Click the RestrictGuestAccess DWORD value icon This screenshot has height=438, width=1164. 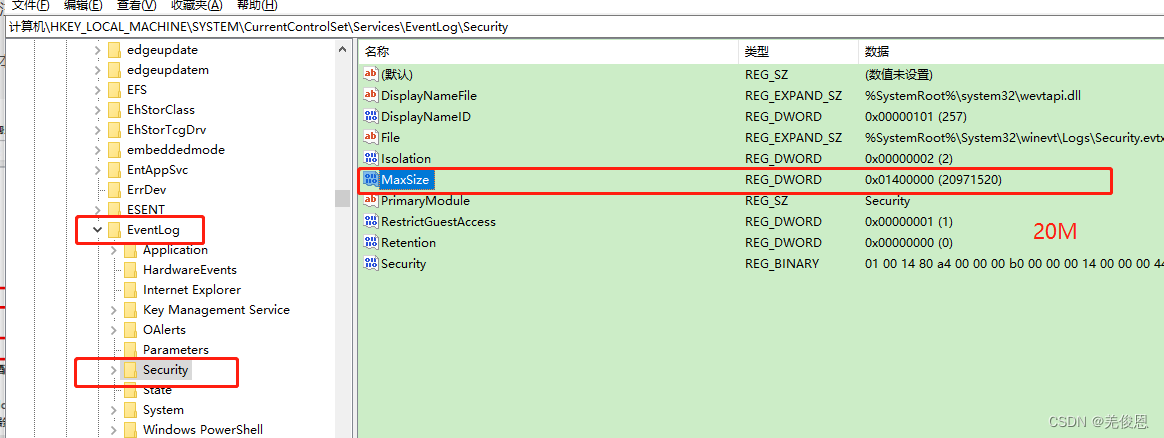pyautogui.click(x=370, y=221)
